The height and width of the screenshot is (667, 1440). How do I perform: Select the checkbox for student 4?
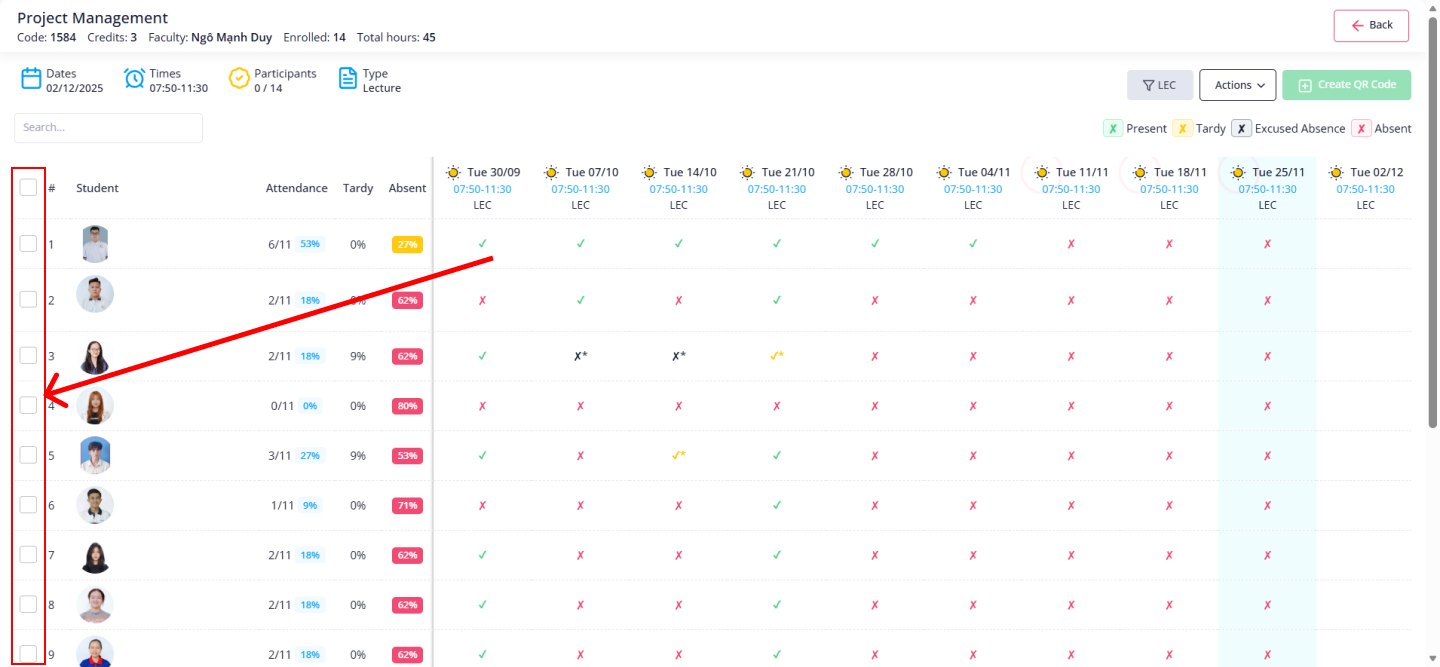pyautogui.click(x=28, y=405)
